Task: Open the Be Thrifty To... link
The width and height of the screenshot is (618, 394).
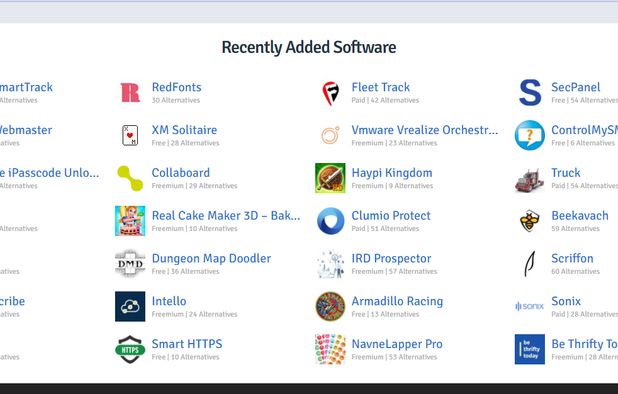Action: pyautogui.click(x=584, y=344)
